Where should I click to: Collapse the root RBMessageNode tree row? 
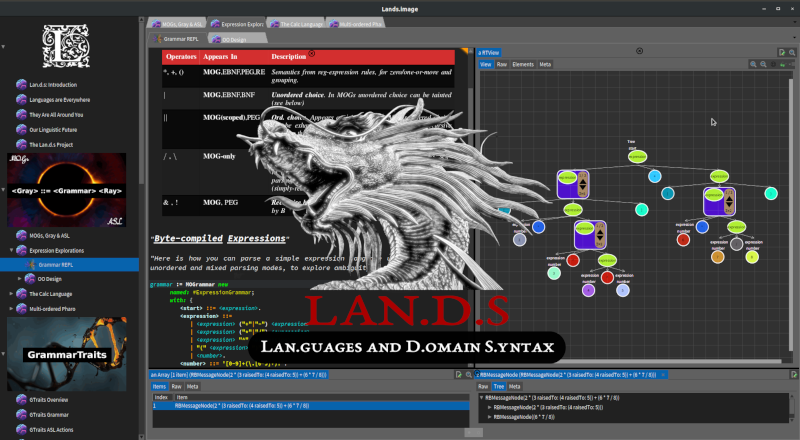[x=482, y=397]
